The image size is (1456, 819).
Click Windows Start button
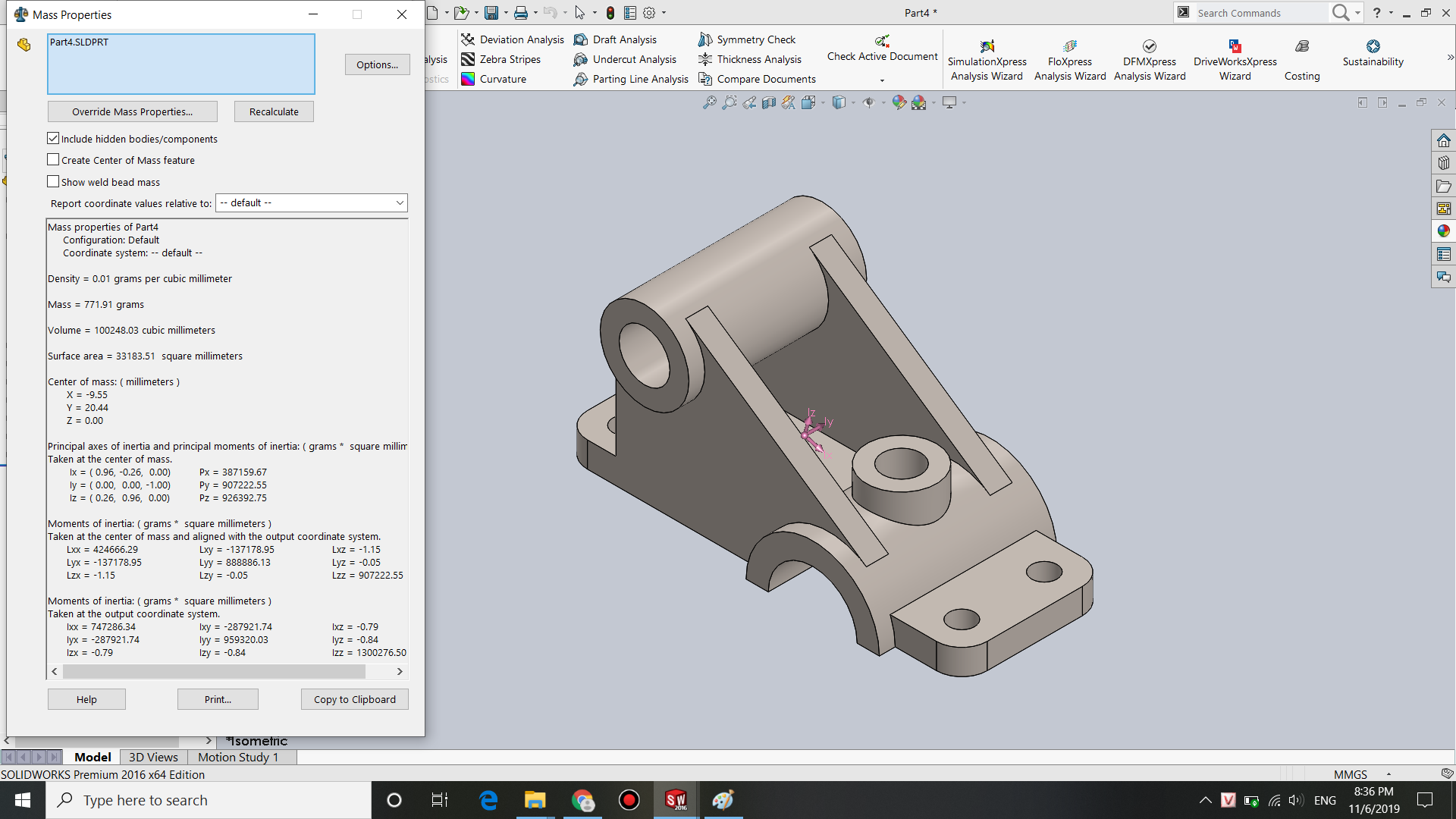coord(23,800)
